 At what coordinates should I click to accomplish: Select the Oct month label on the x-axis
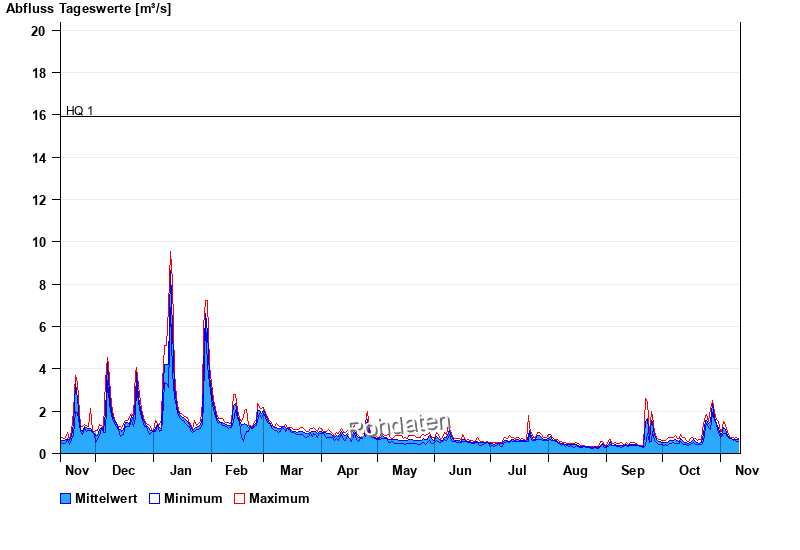pyautogui.click(x=690, y=470)
